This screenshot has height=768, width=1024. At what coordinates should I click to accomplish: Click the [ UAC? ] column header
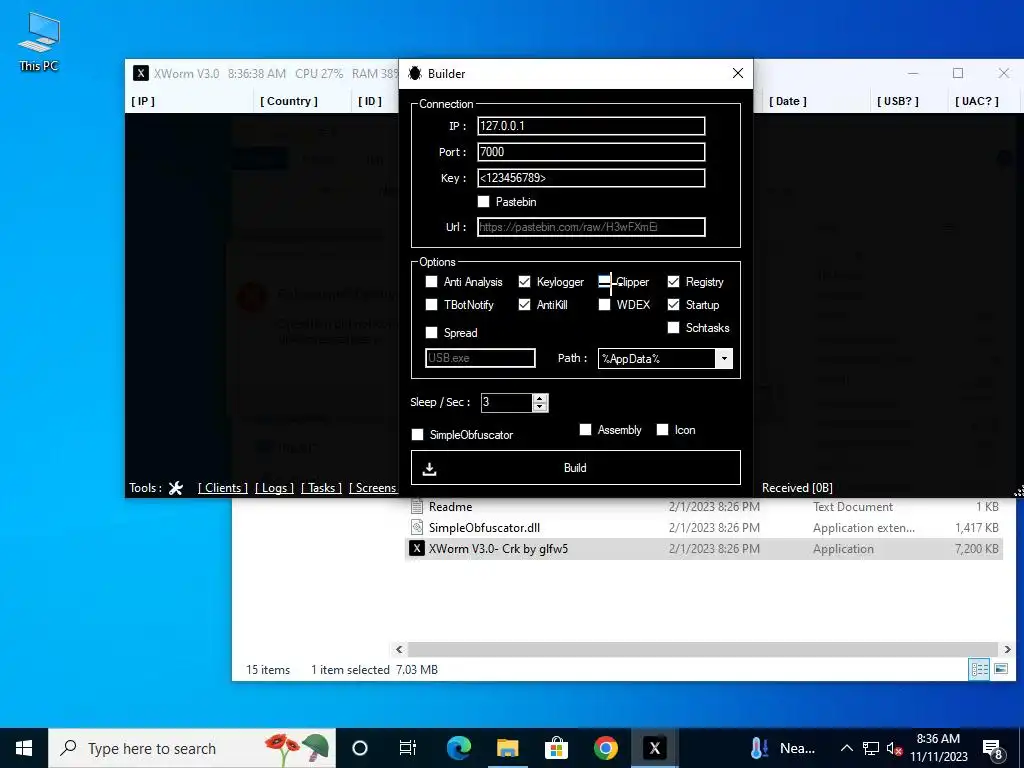click(977, 101)
